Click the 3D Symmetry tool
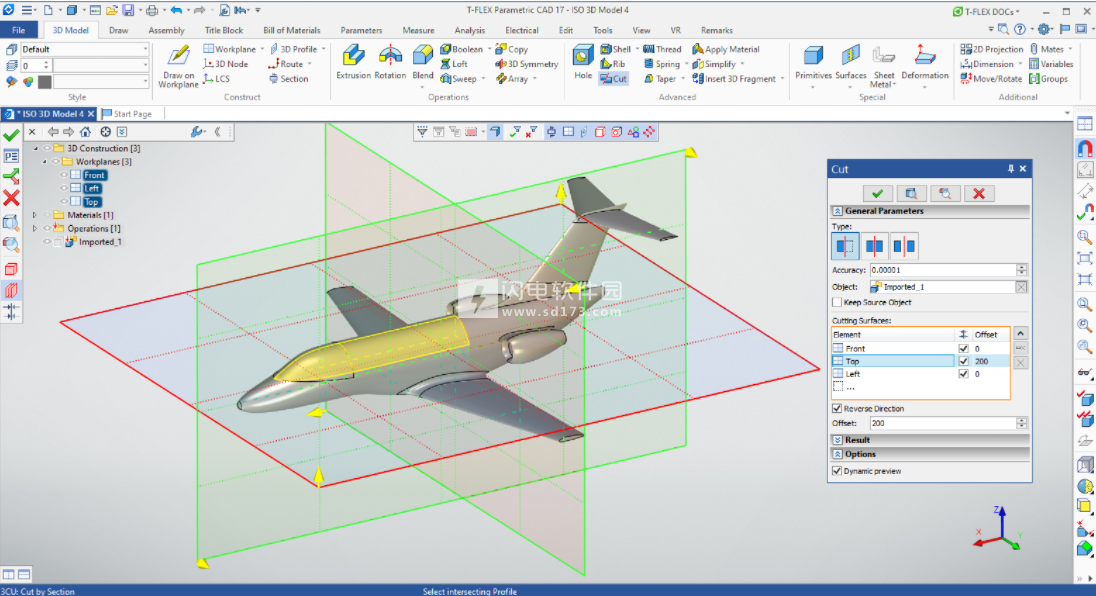The width and height of the screenshot is (1096, 596). 527,64
